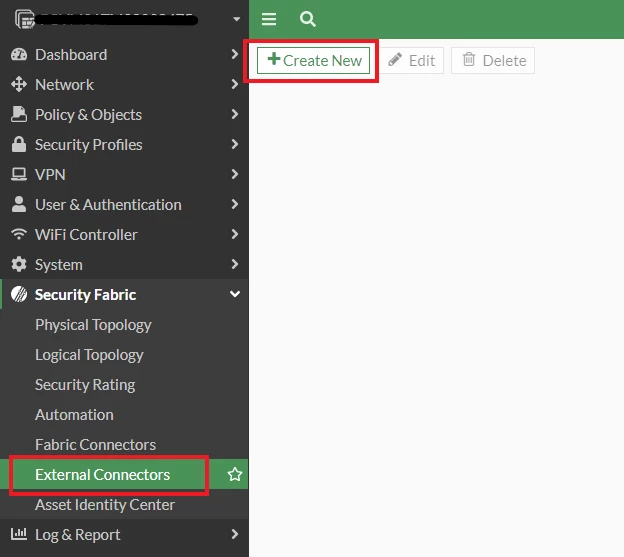Viewport: 624px width, 557px height.
Task: Open the Dashboard menu
Action: coord(124,55)
